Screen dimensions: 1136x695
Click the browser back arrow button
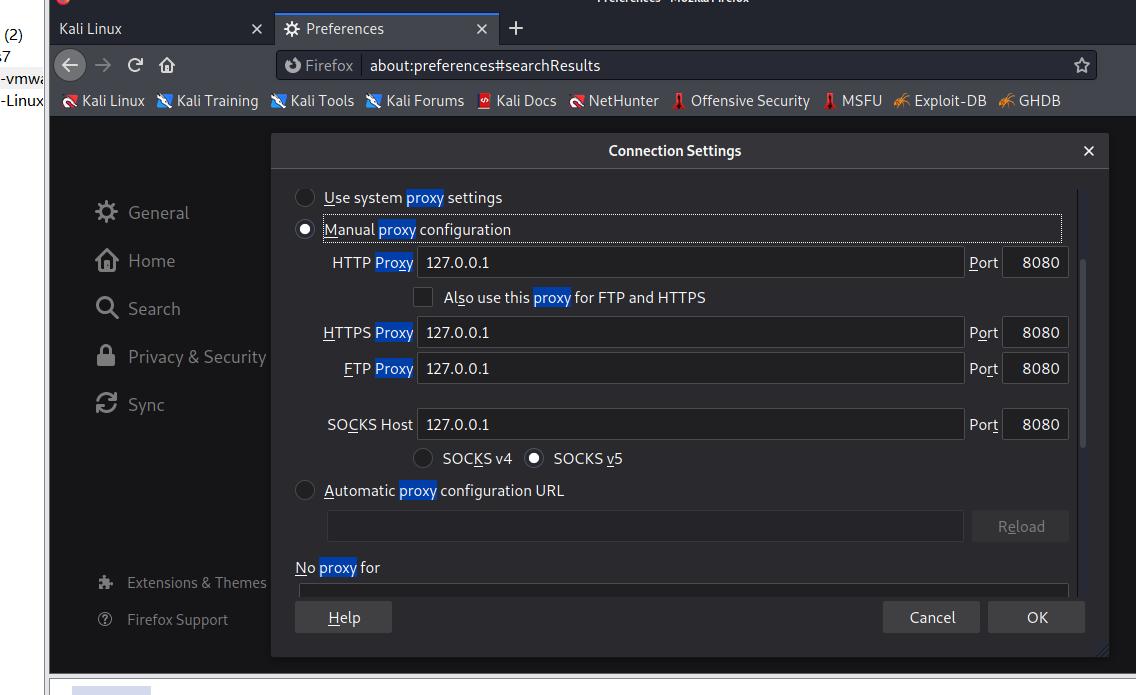69,65
